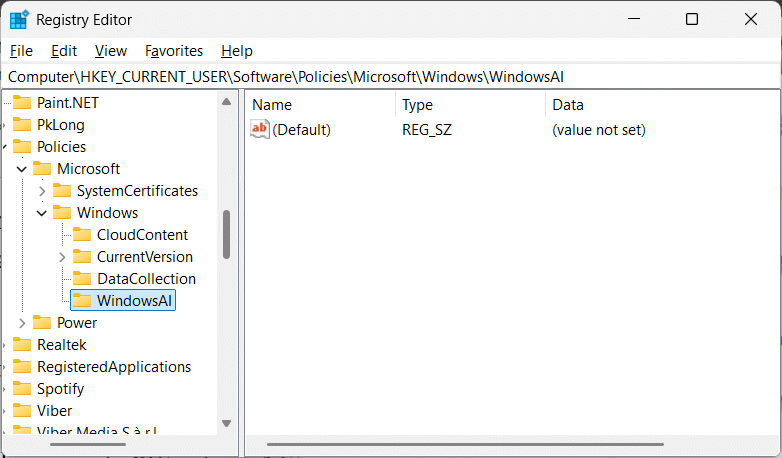Screen dimensions: 782x458
Task: Select the Paint.NET key label
Action: click(x=68, y=102)
